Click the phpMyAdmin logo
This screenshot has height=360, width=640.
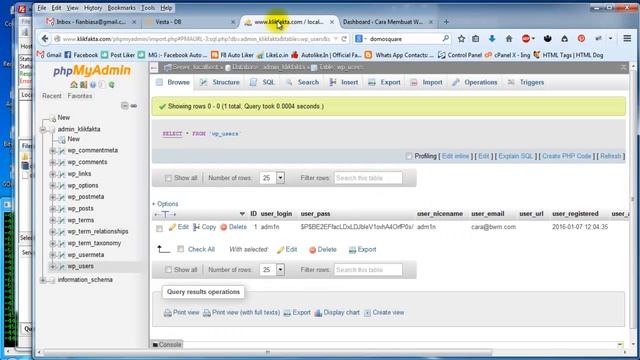pos(92,71)
